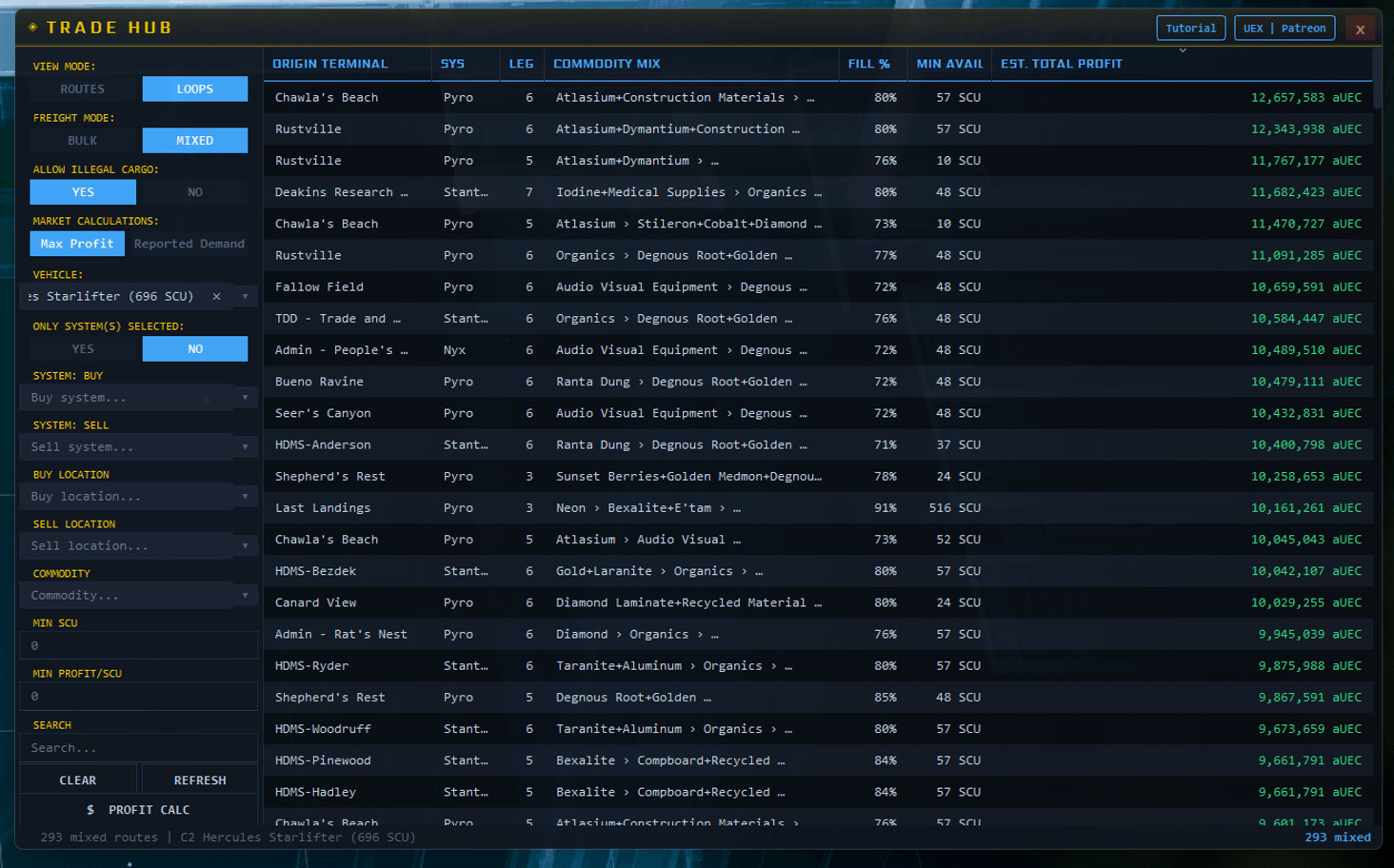Click the sort arrow above Est. Total Profit
Image resolution: width=1394 pixels, height=868 pixels.
[1183, 50]
